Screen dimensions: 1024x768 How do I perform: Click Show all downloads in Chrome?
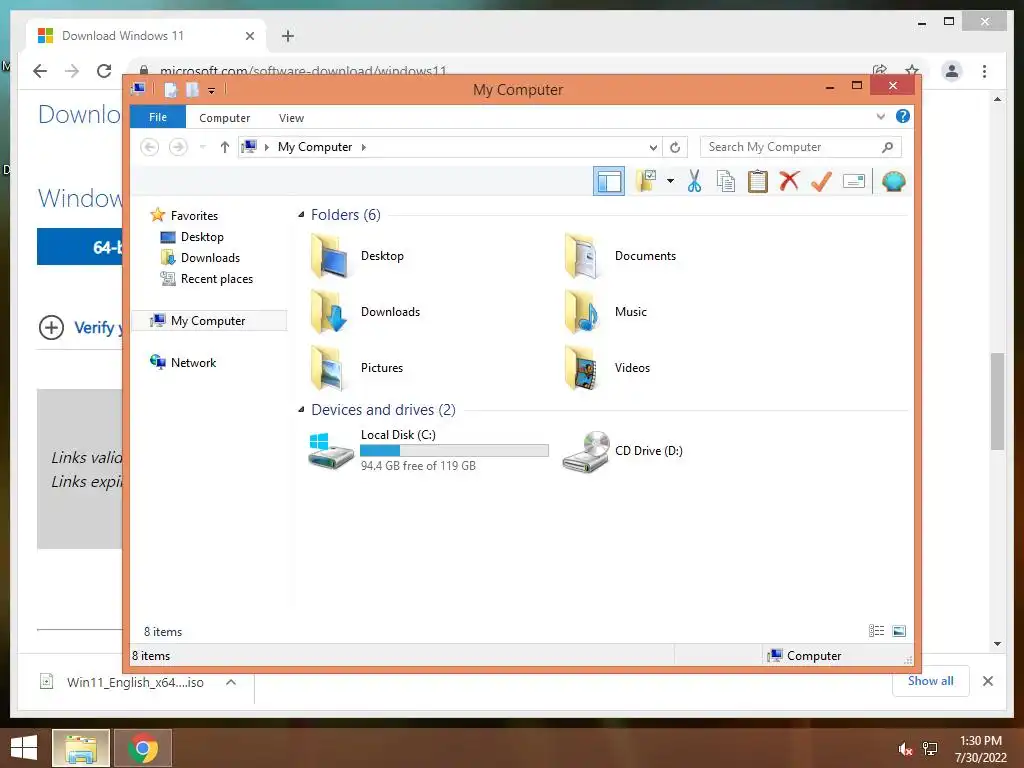(x=931, y=681)
